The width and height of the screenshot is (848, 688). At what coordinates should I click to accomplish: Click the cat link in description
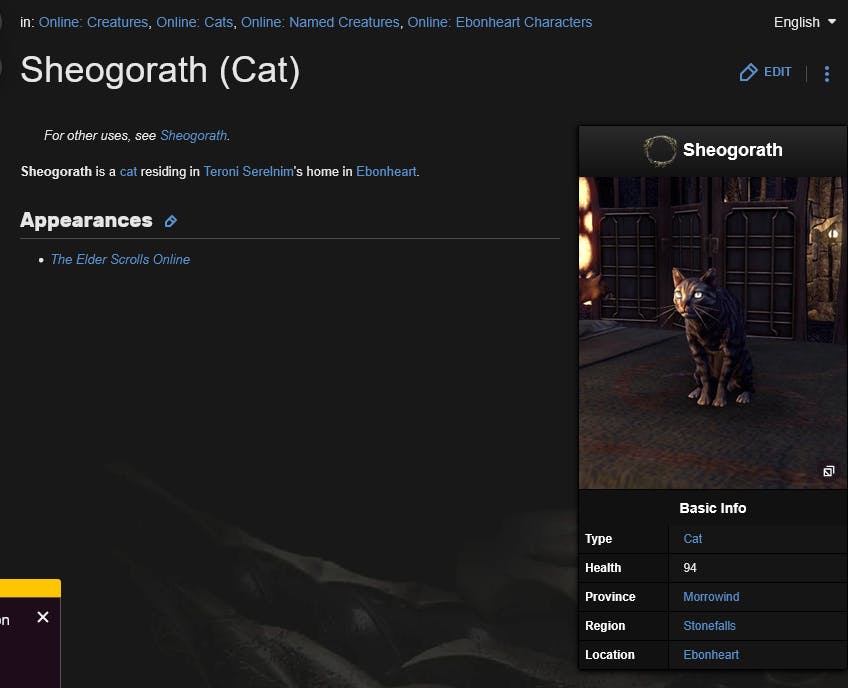(128, 171)
